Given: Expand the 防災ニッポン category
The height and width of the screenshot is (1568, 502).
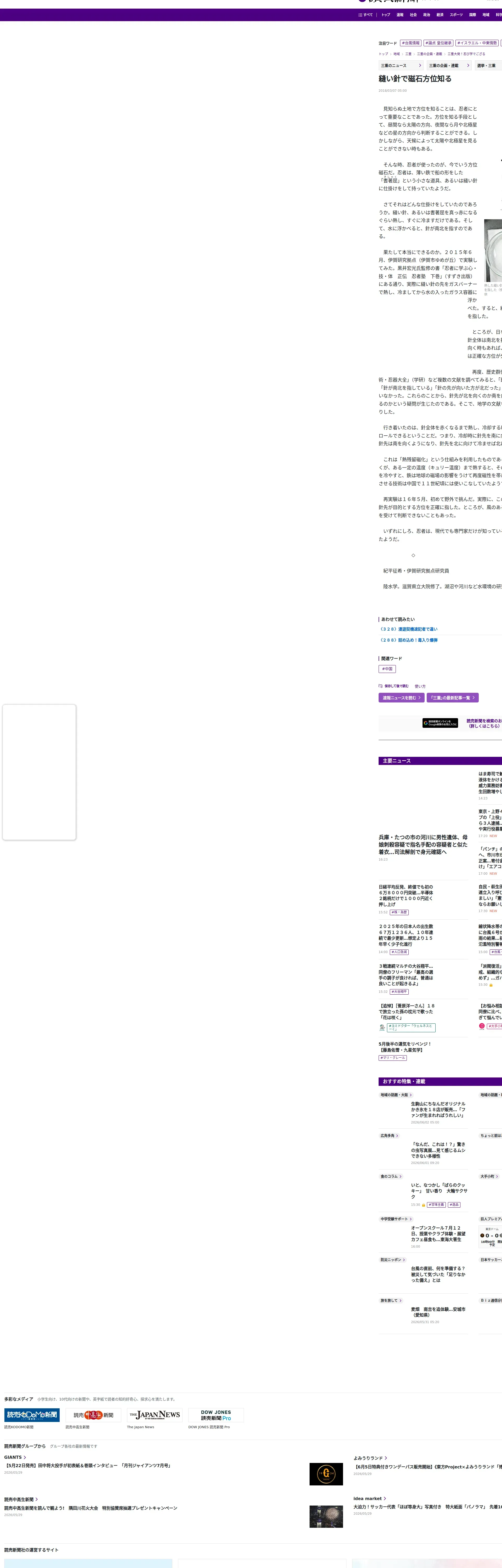Looking at the screenshot, I should (393, 1260).
